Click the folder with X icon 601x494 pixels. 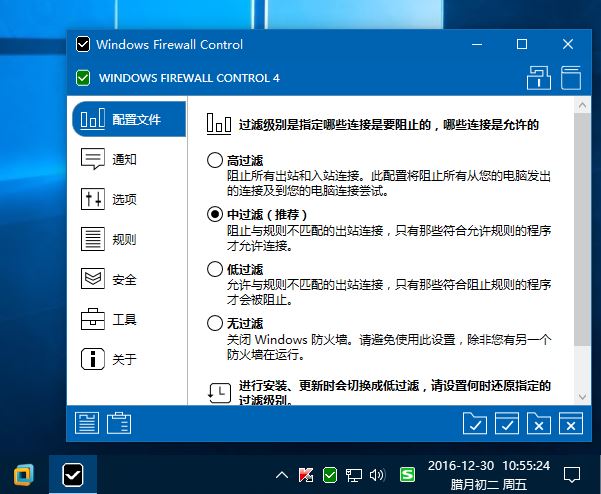(x=539, y=424)
